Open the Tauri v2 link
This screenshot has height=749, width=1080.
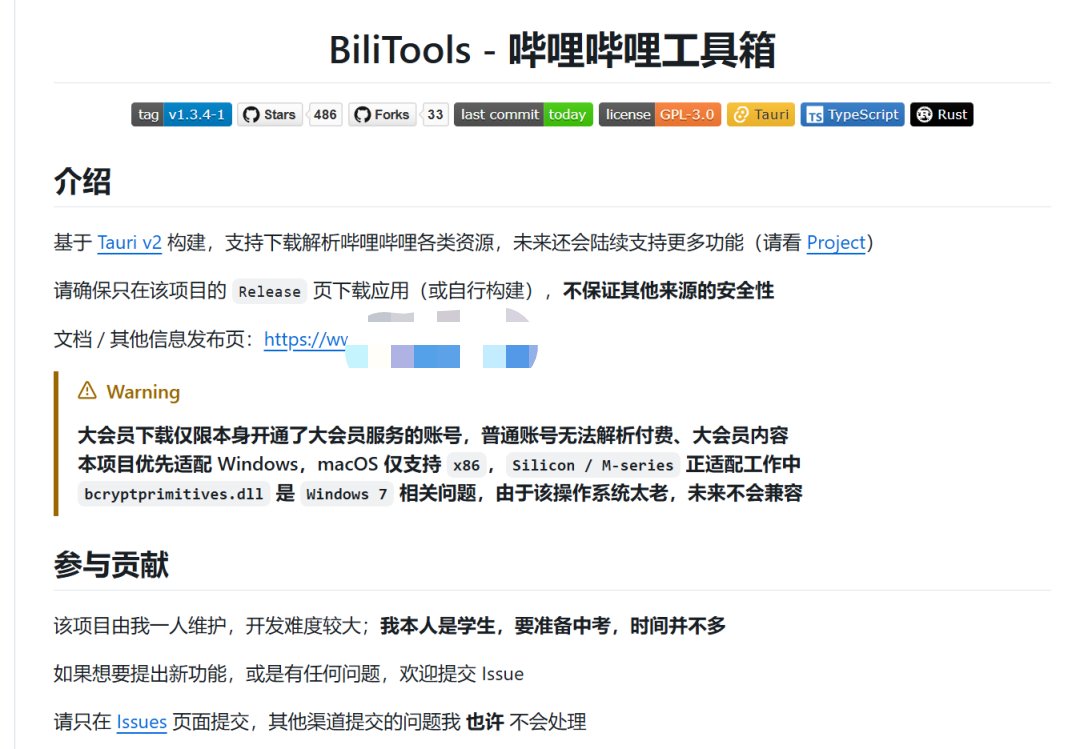click(129, 243)
